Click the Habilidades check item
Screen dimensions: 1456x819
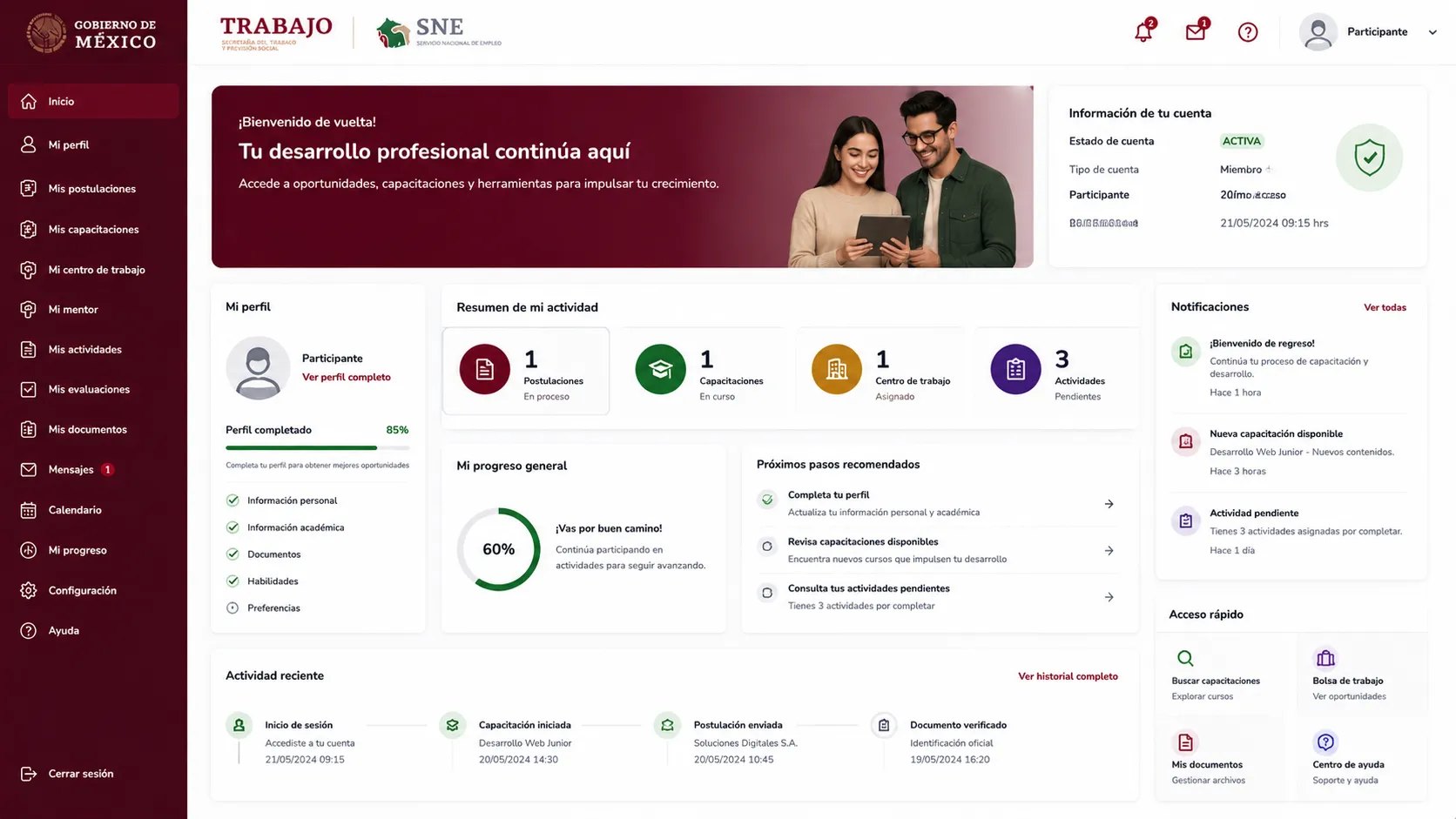click(x=262, y=581)
